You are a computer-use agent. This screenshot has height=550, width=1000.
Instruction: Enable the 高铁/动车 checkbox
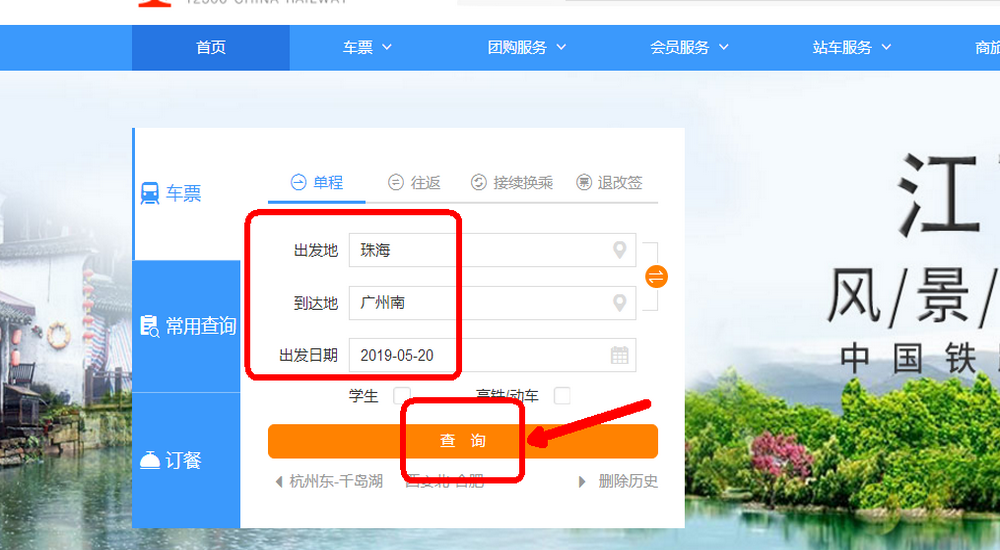[x=562, y=396]
